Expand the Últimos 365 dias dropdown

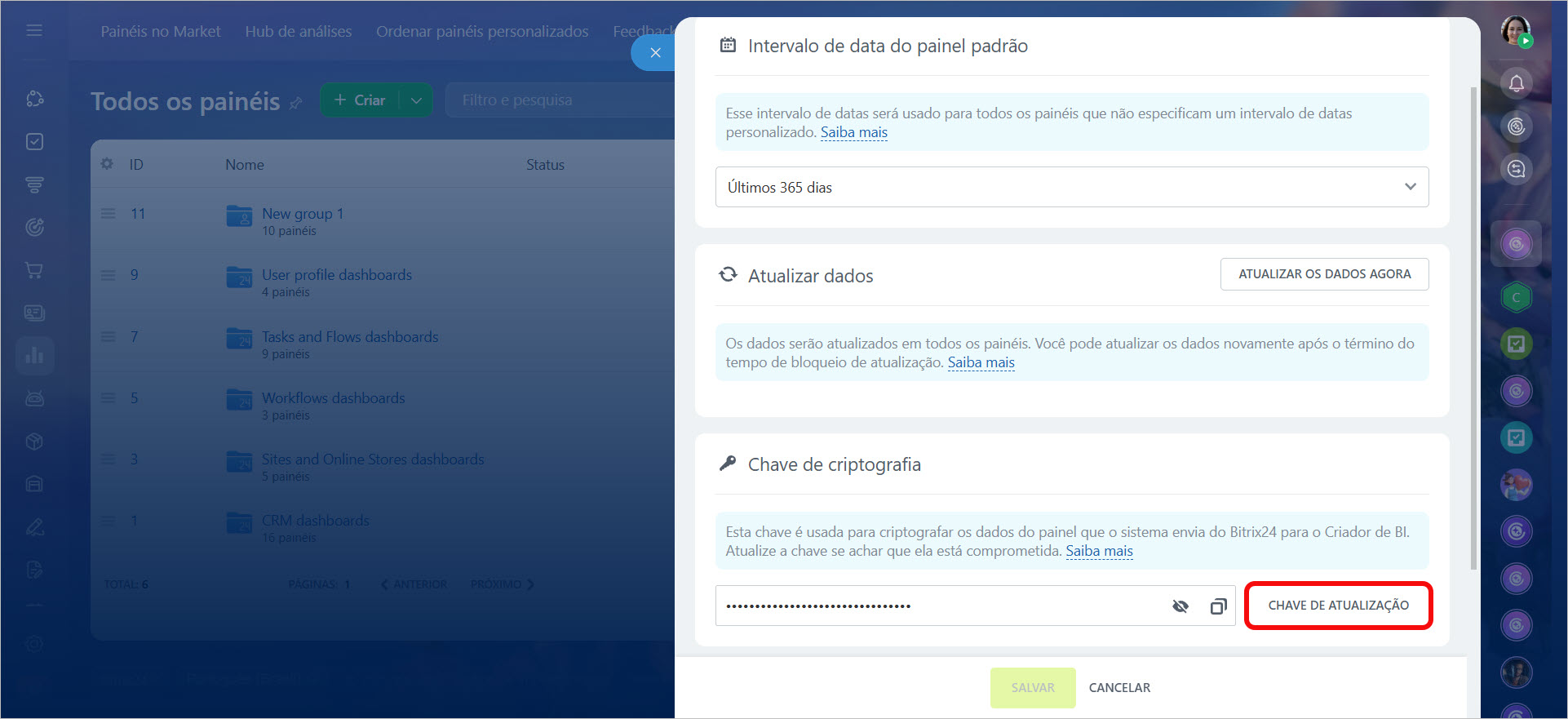[x=1410, y=187]
